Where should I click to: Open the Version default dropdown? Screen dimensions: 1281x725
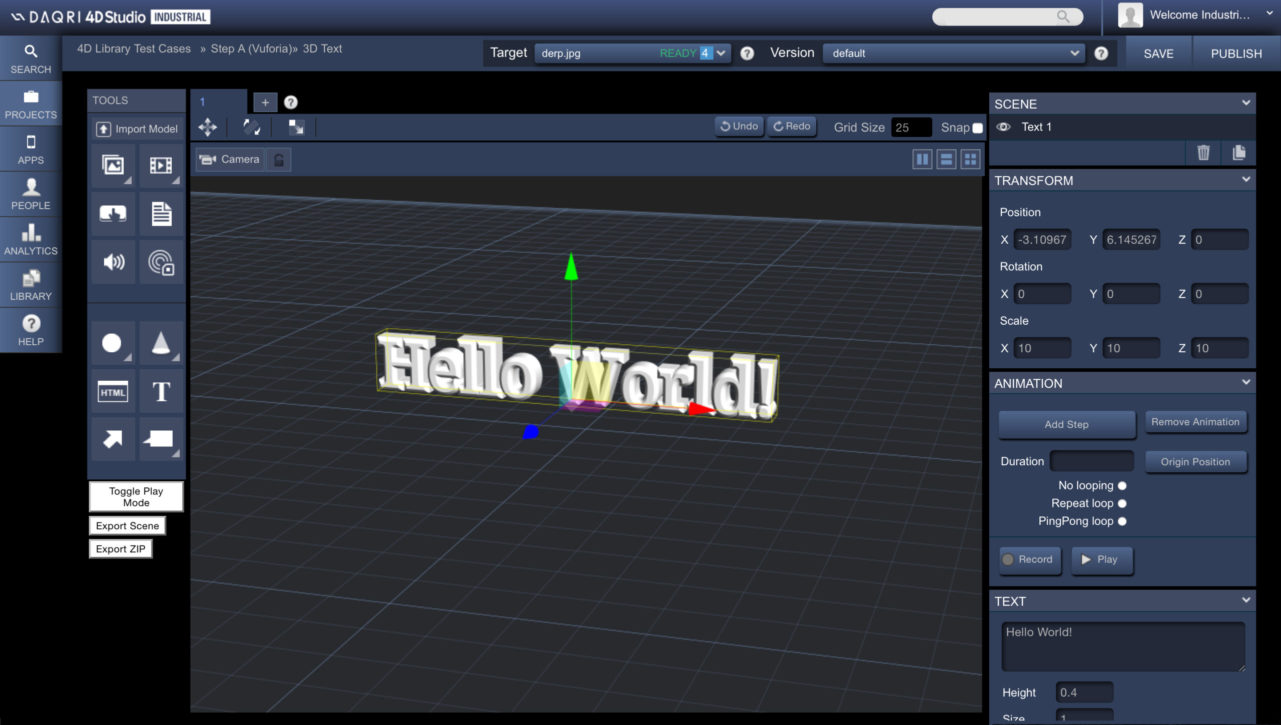click(954, 53)
